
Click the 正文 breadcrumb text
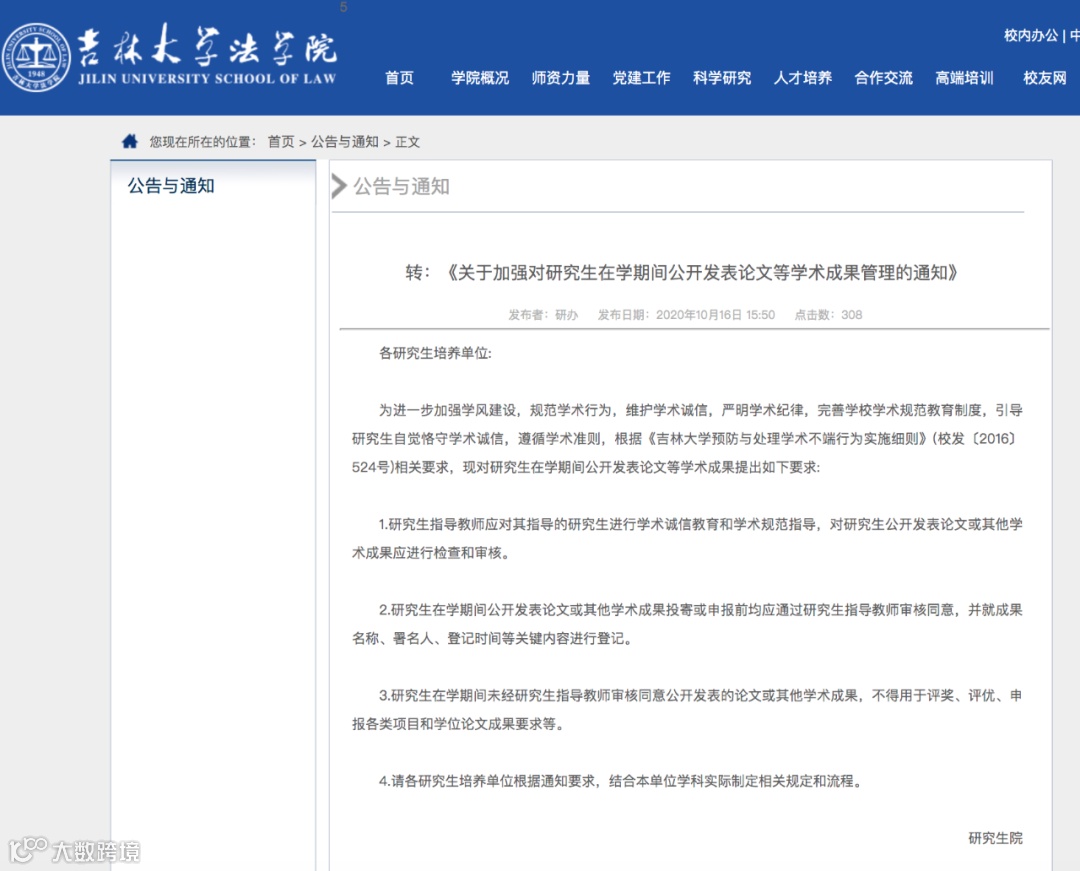click(x=407, y=142)
